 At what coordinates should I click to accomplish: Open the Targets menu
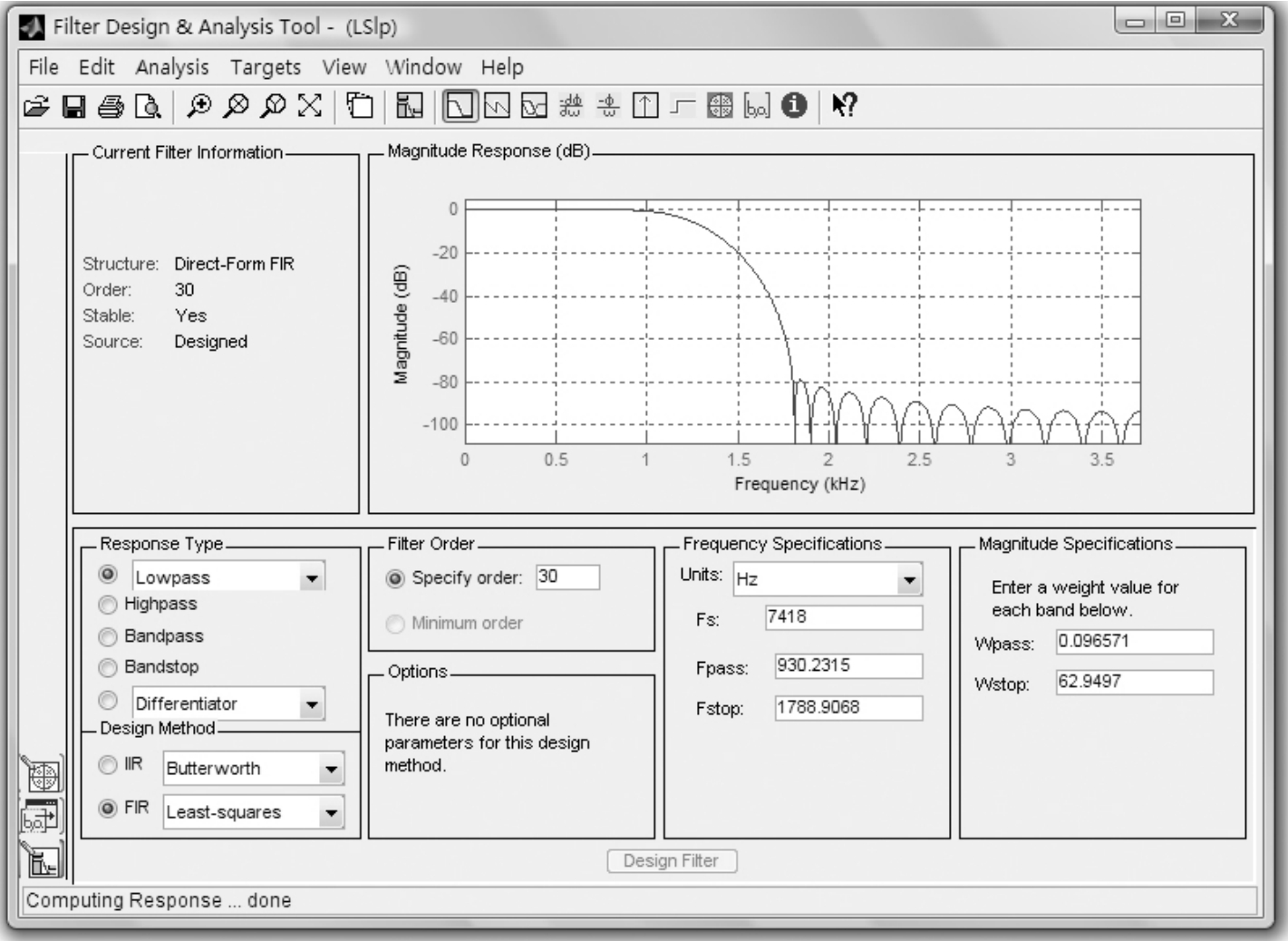tap(265, 67)
